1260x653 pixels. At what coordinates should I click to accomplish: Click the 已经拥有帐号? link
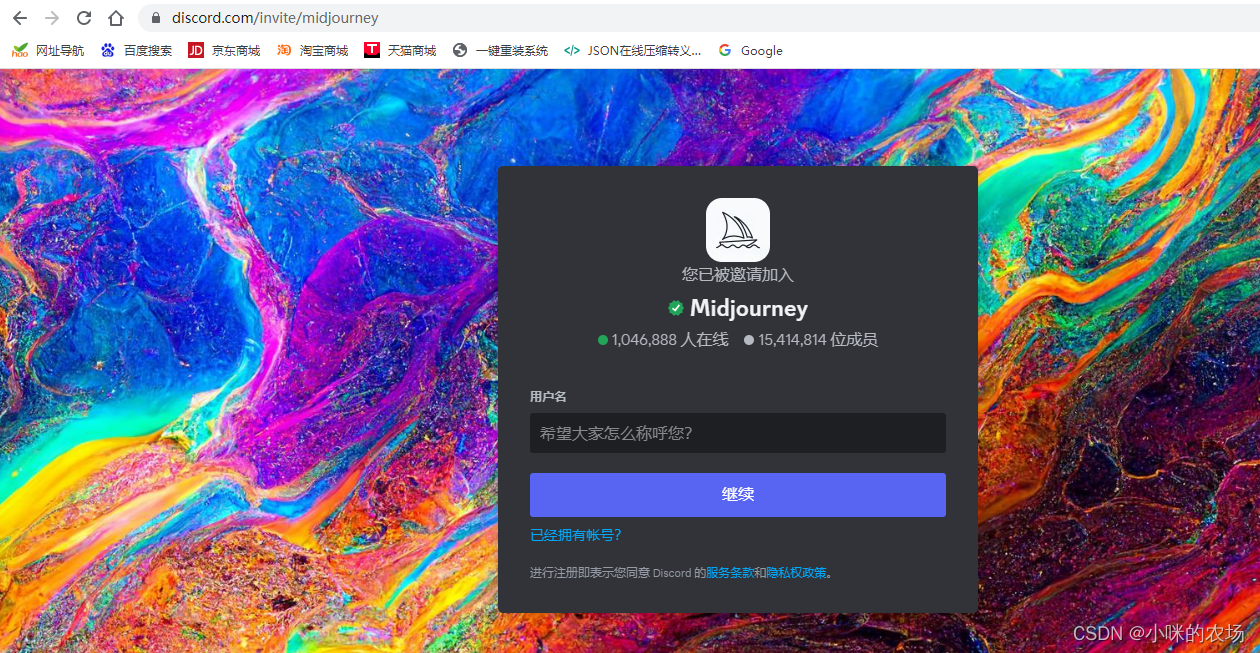point(575,535)
